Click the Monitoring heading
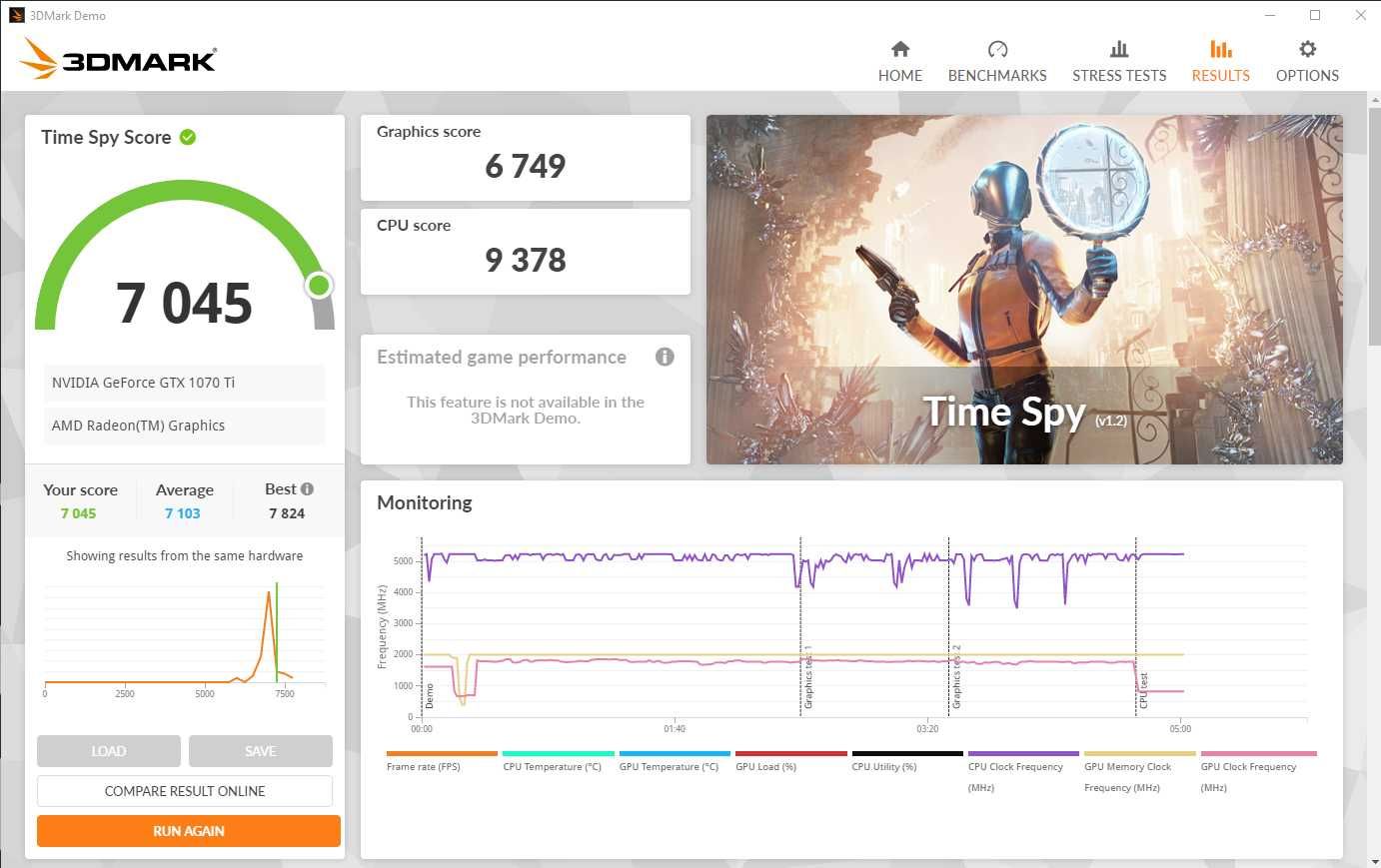The width and height of the screenshot is (1381, 868). 425,502
